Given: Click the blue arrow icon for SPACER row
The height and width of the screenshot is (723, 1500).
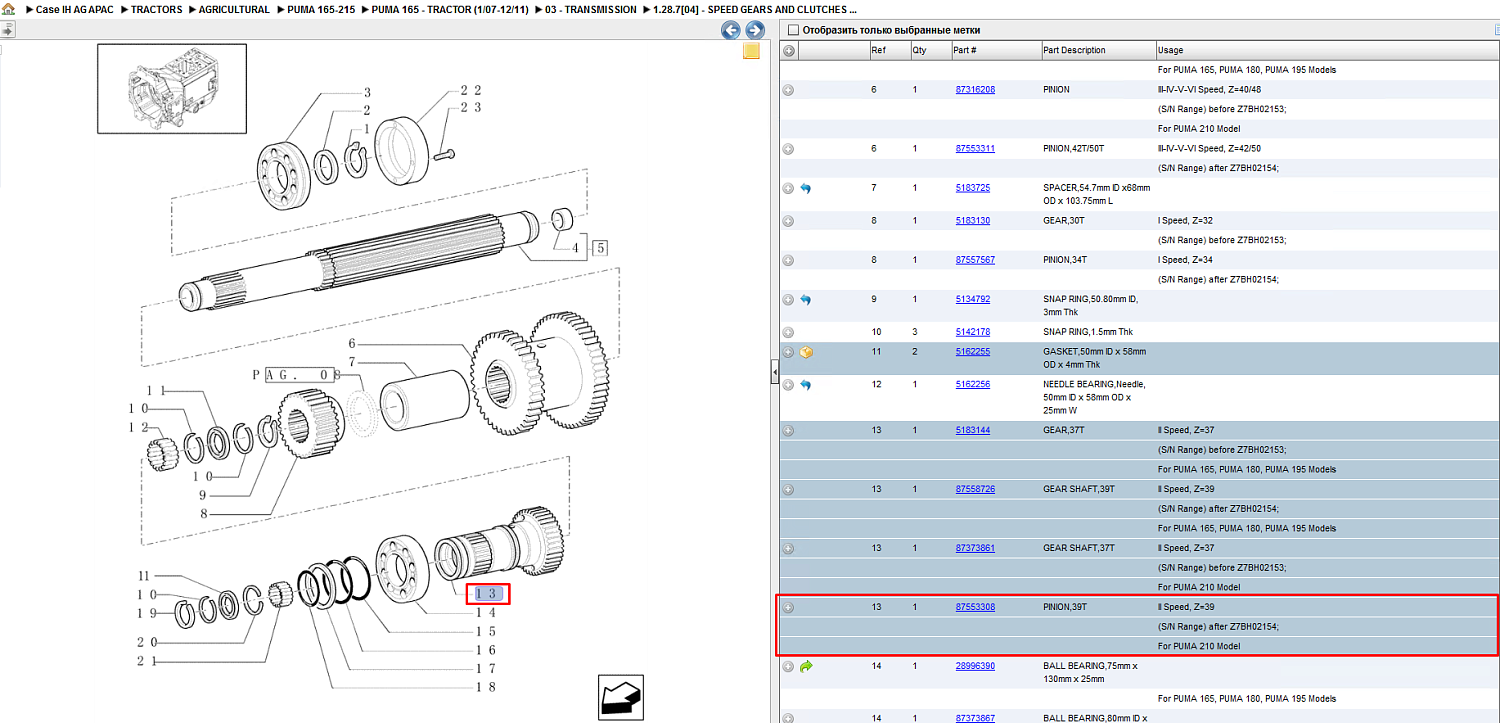Looking at the screenshot, I should point(806,188).
